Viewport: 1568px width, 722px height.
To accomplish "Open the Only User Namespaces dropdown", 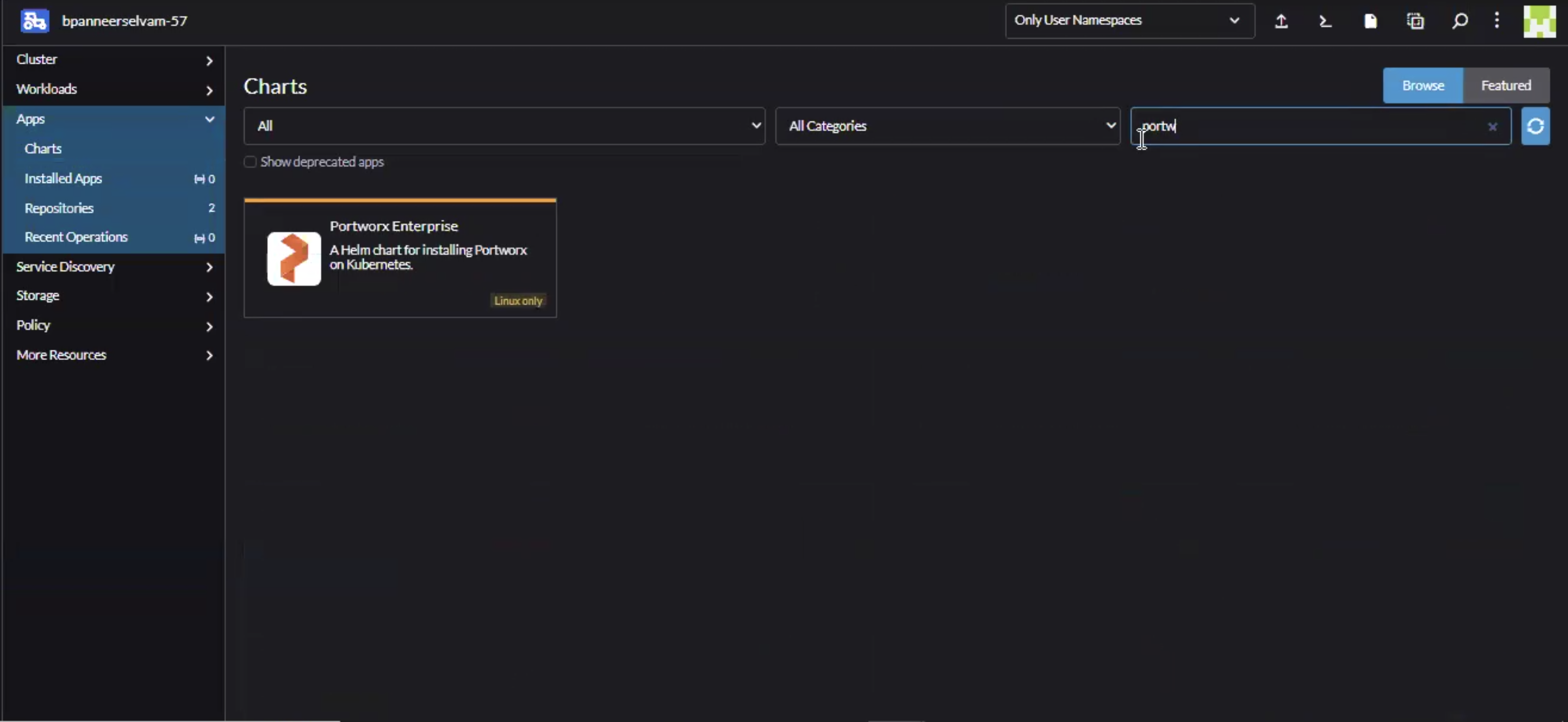I will click(1129, 21).
